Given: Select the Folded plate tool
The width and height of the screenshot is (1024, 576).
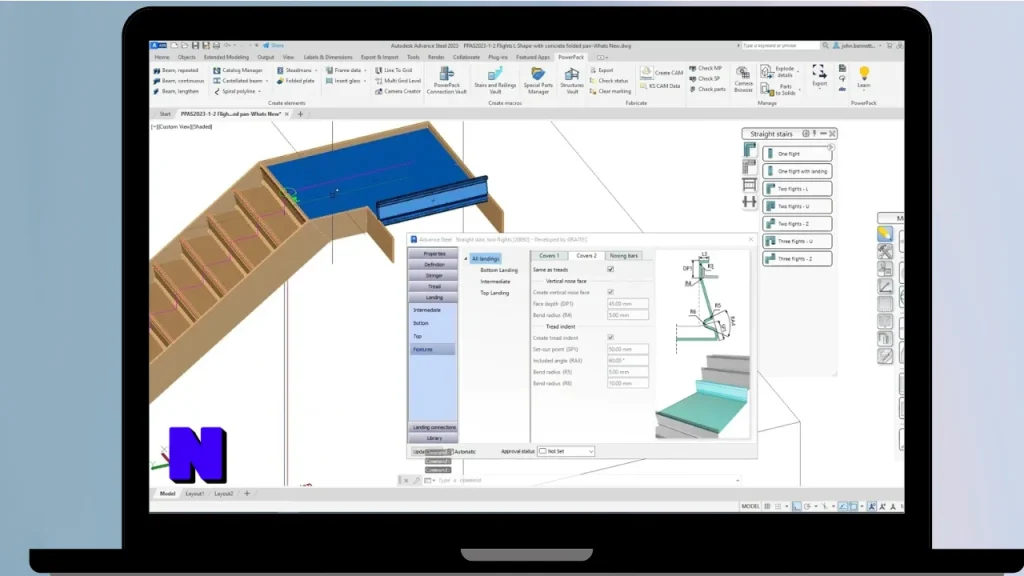Looking at the screenshot, I should point(295,81).
